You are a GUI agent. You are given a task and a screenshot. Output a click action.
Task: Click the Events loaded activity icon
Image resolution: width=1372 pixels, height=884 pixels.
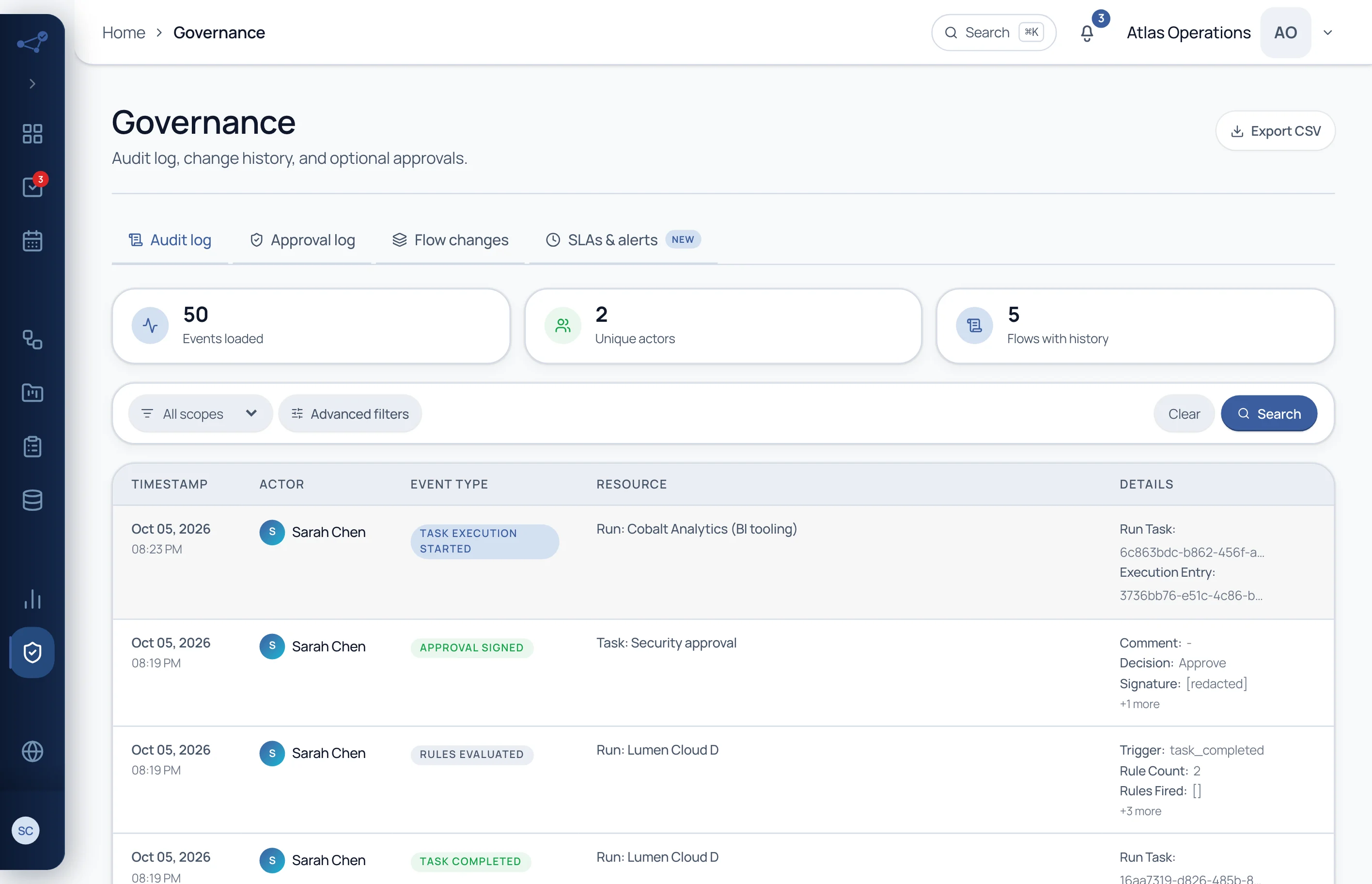(150, 326)
